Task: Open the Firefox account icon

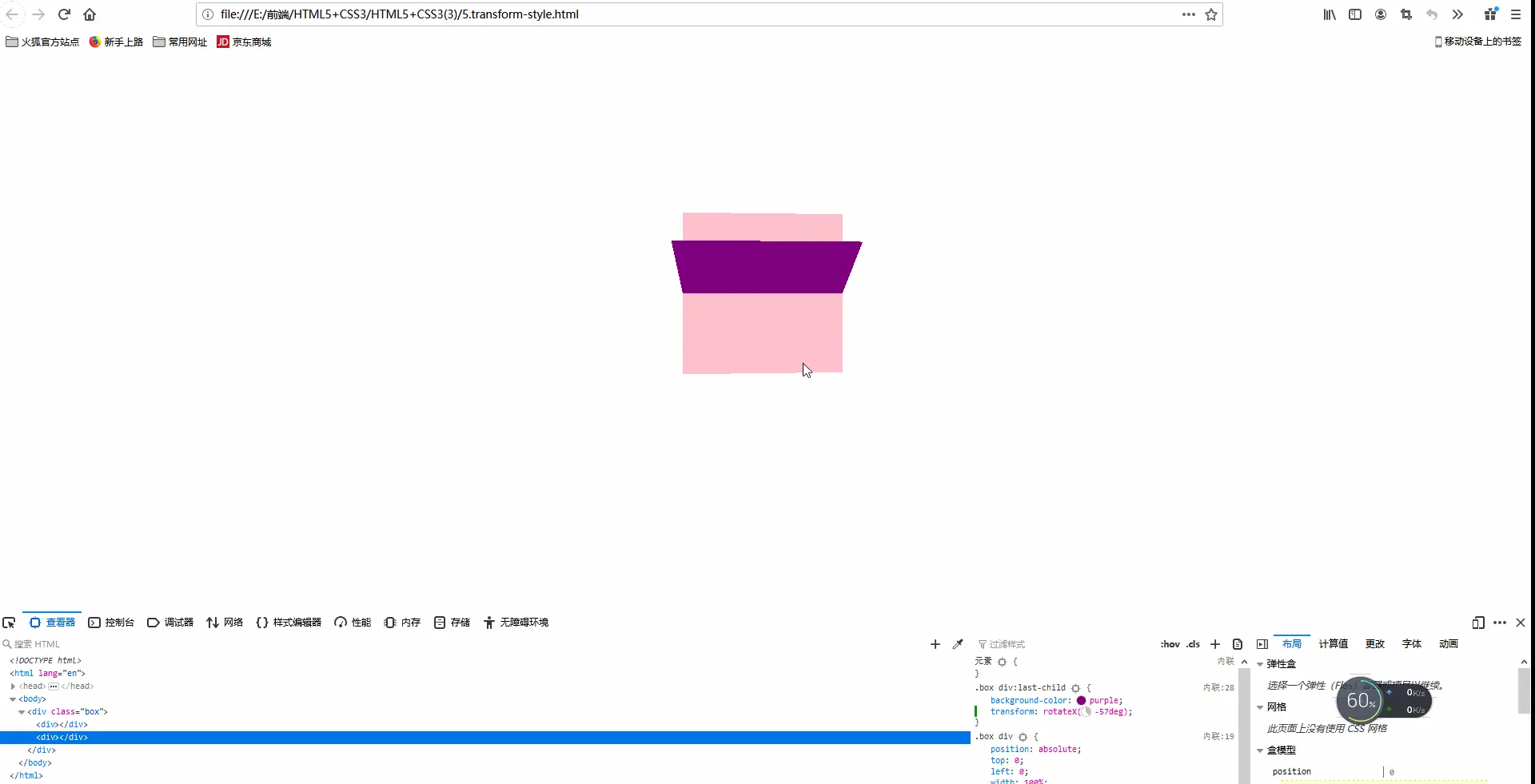Action: coord(1381,14)
